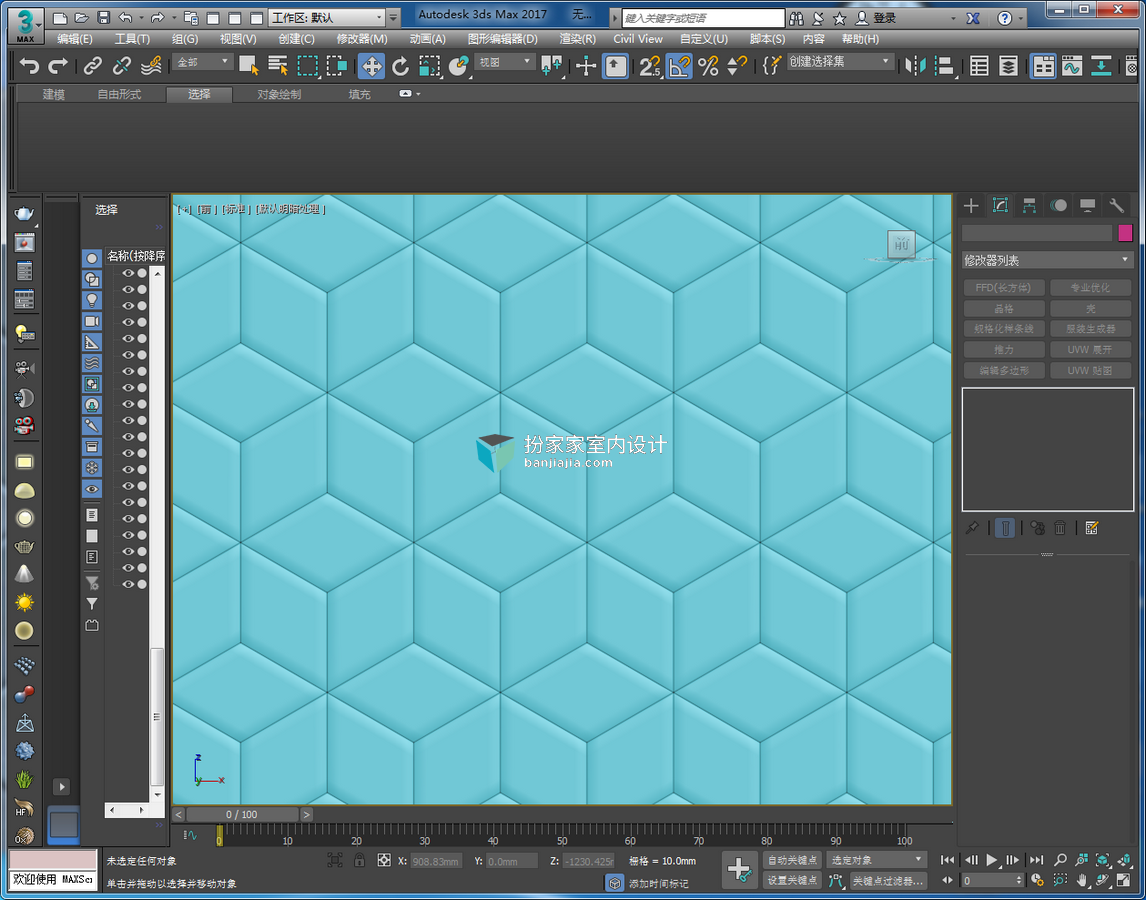Expand the 修改器列表 modifier list dropdown
Image resolution: width=1146 pixels, height=900 pixels.
[x=1047, y=260]
